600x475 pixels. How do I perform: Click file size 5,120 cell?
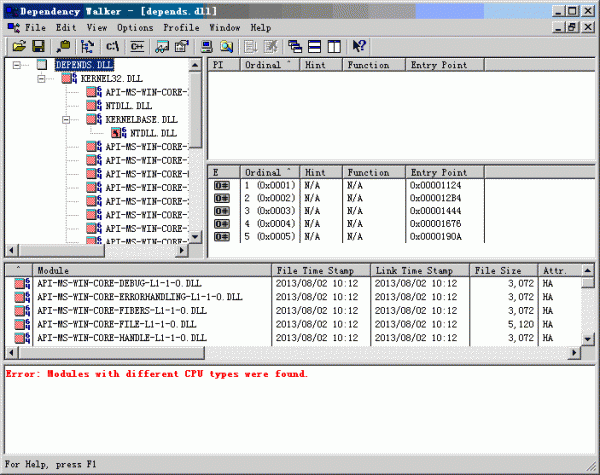(x=521, y=324)
